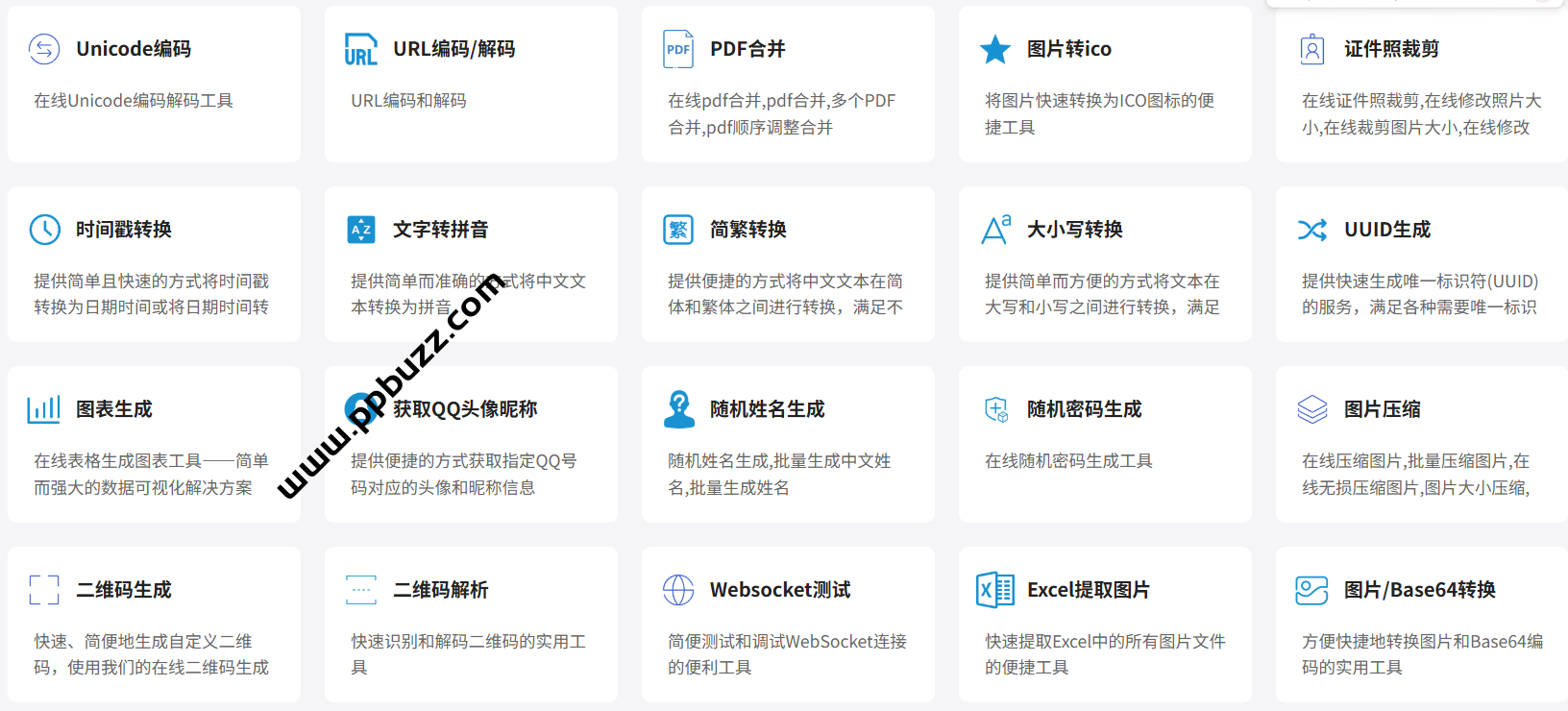This screenshot has width=1568, height=711.
Task: Click the AZ icon for 文字转拼音
Action: [x=361, y=230]
